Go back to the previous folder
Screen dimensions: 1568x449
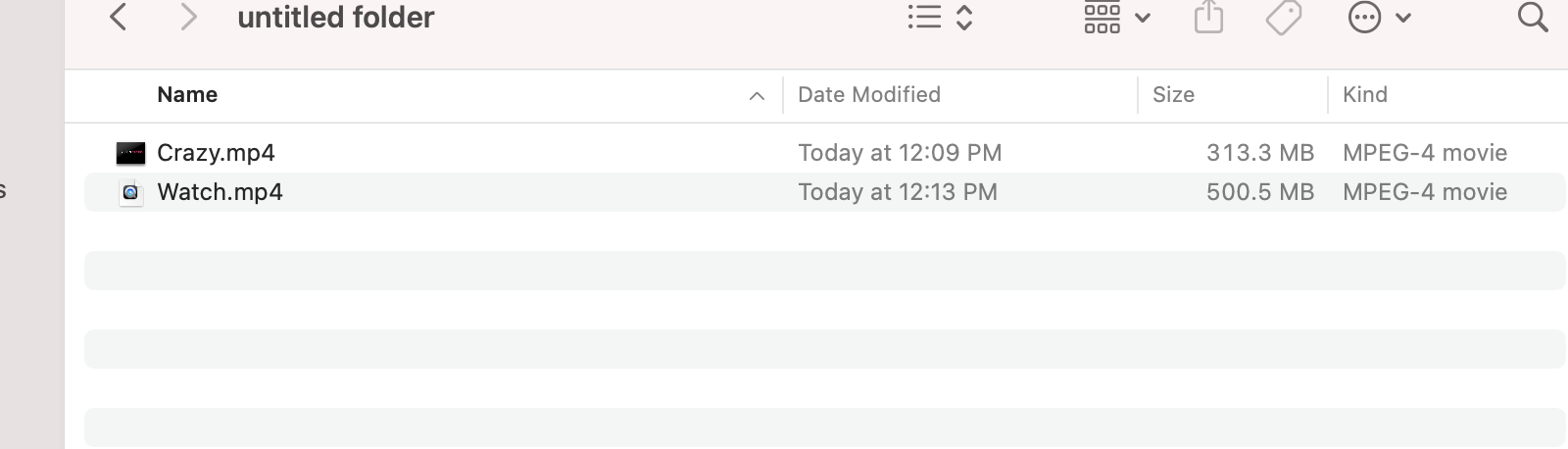tap(119, 17)
